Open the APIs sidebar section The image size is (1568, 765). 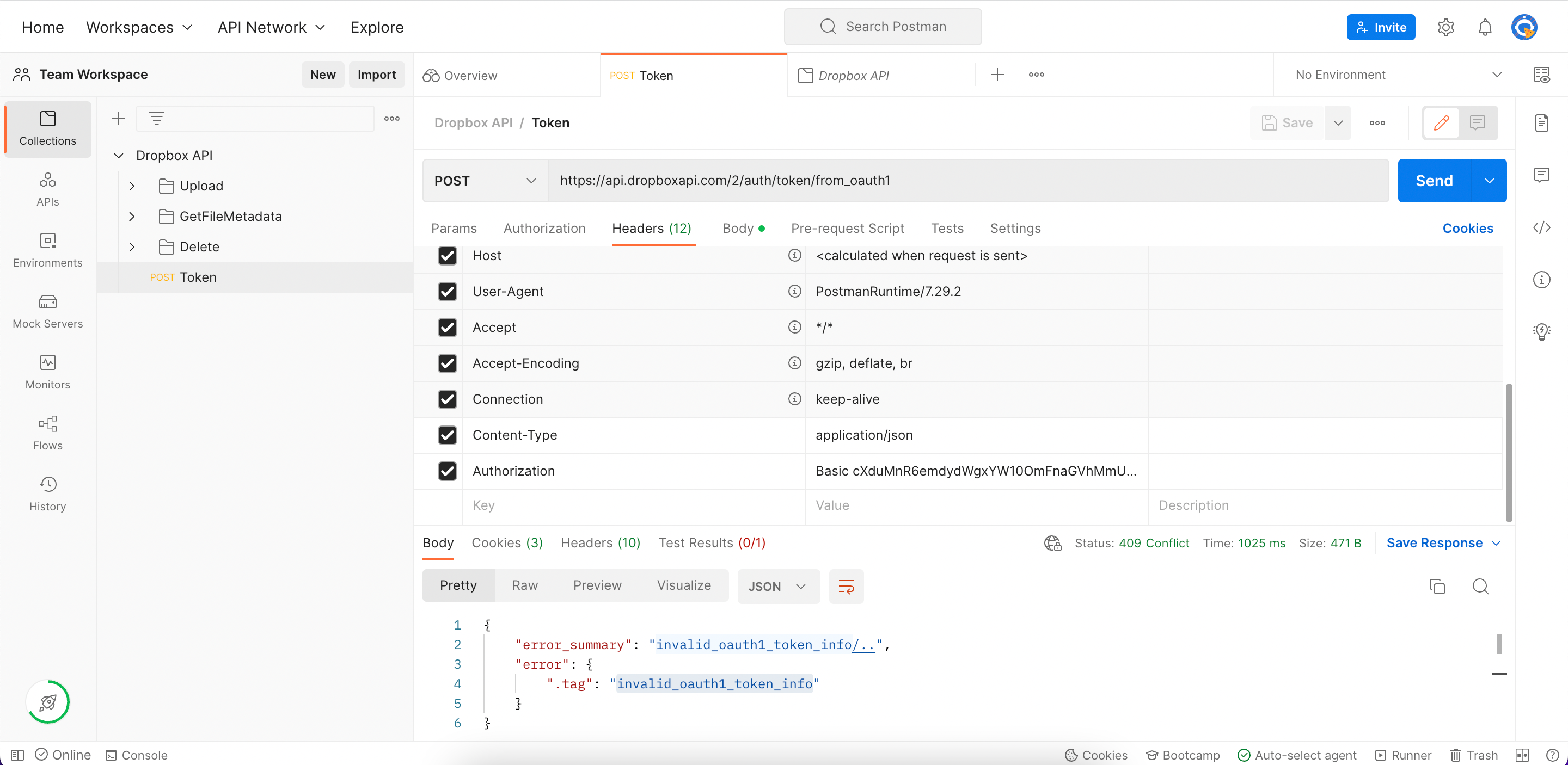click(x=47, y=189)
